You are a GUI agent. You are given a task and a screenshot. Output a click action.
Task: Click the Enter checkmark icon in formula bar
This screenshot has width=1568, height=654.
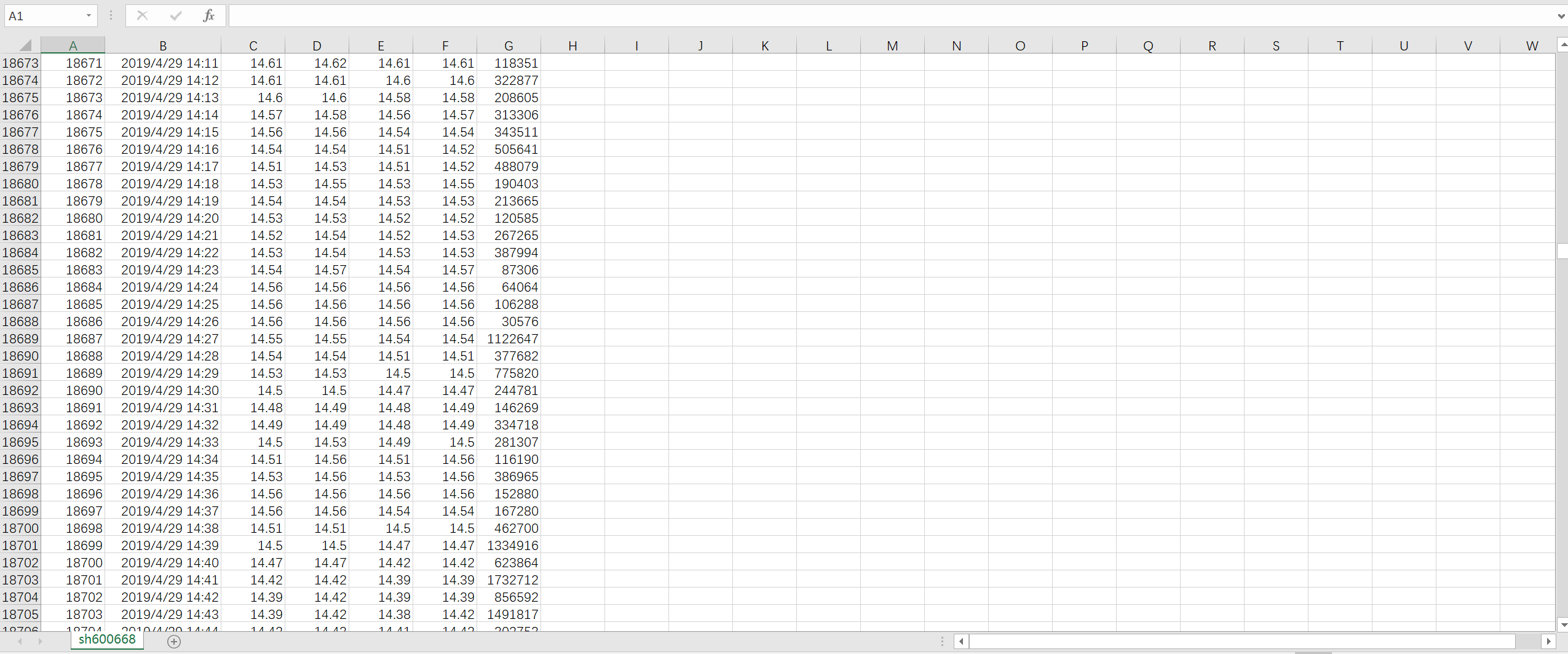[x=176, y=15]
